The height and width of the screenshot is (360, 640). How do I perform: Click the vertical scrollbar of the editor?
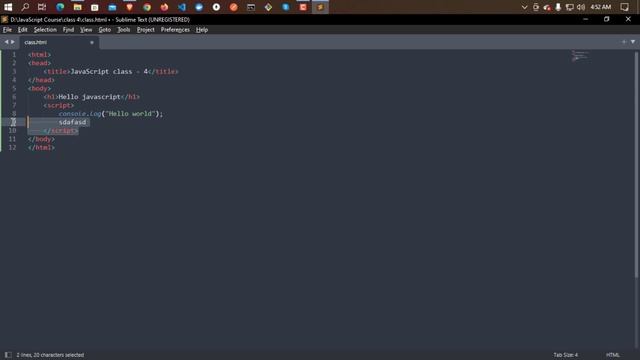click(x=636, y=165)
